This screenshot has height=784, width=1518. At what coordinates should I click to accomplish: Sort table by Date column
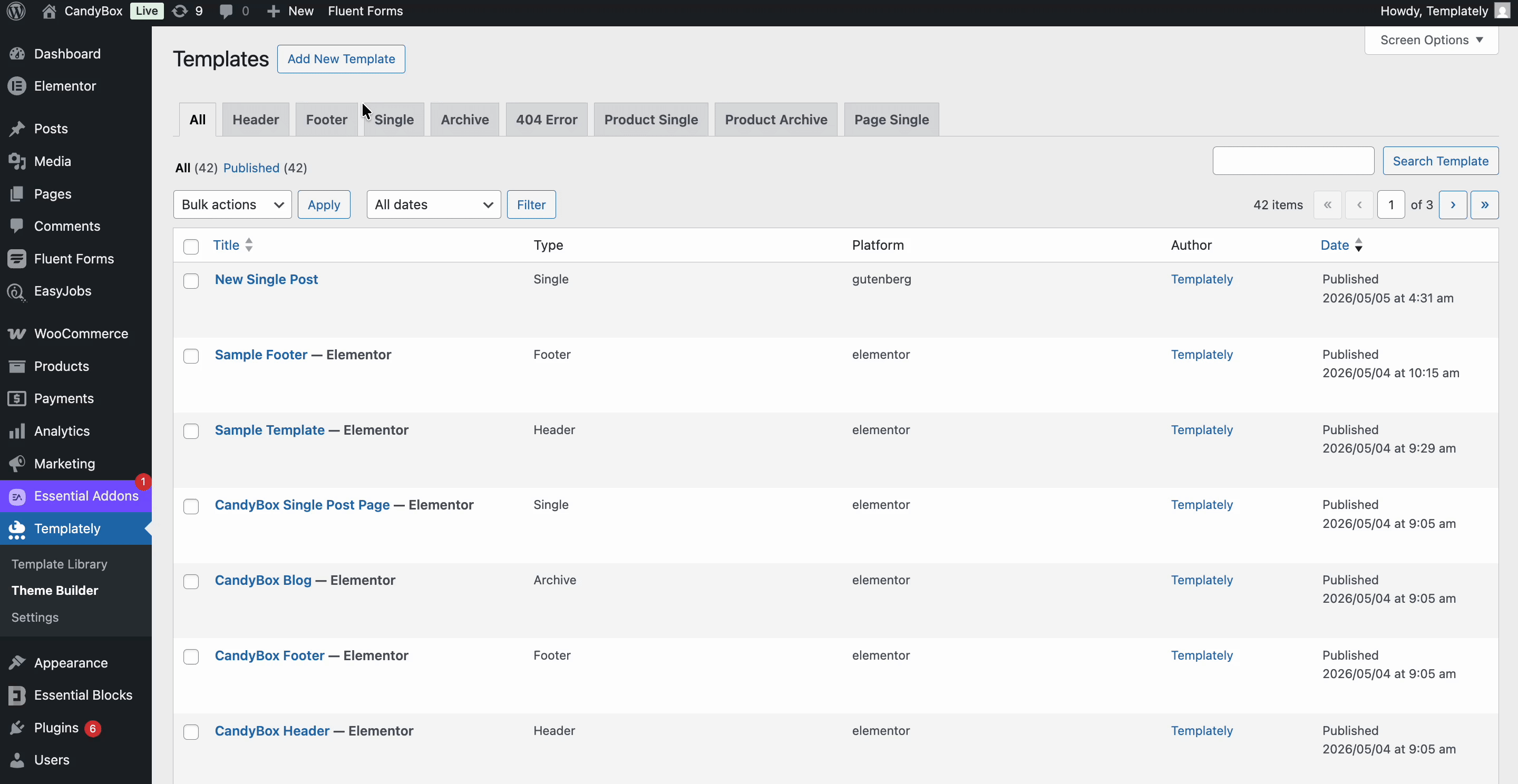point(1341,245)
